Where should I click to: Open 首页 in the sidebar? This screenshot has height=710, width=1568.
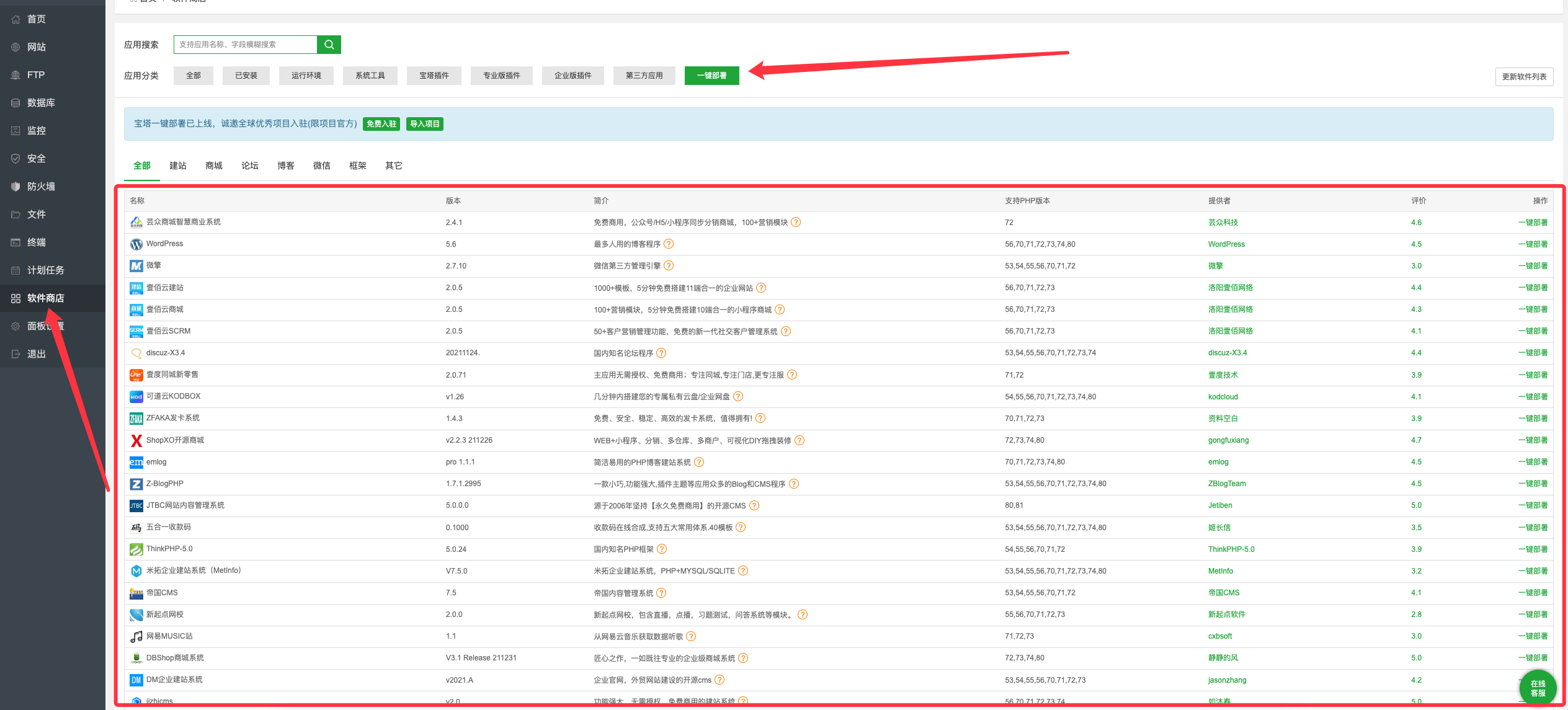pos(36,19)
